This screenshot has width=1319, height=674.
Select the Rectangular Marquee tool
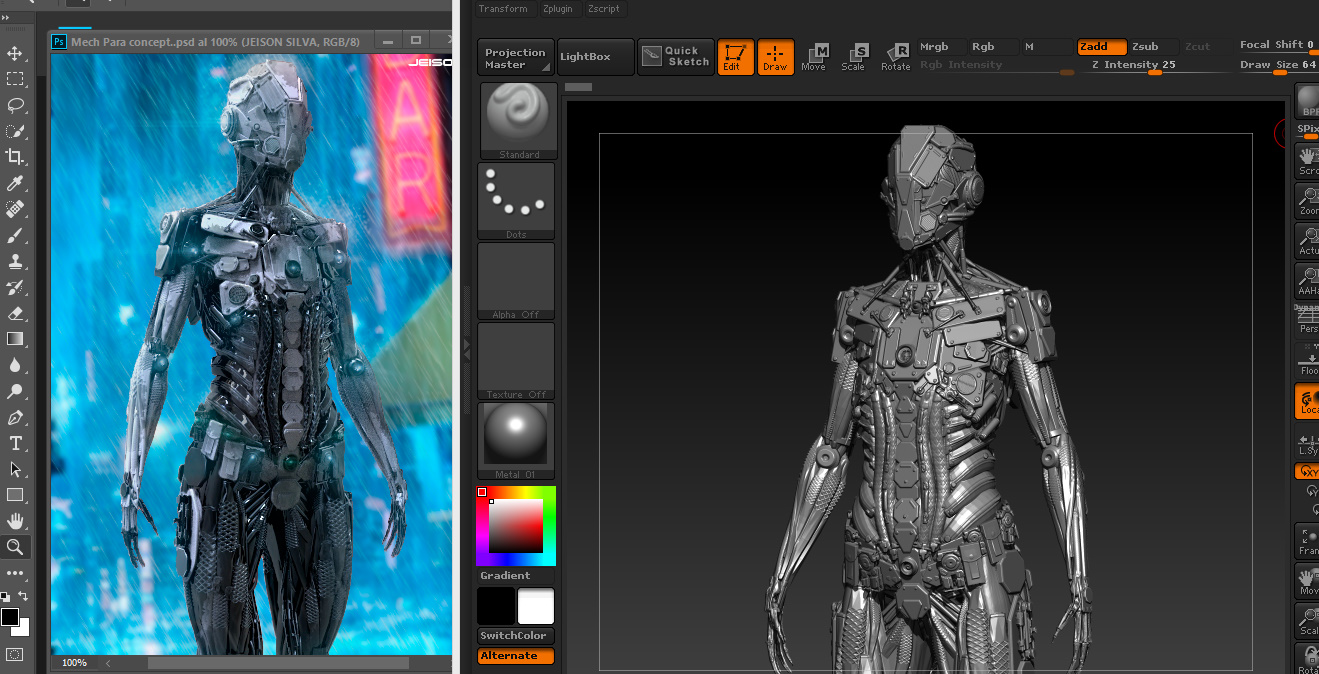tap(15, 79)
